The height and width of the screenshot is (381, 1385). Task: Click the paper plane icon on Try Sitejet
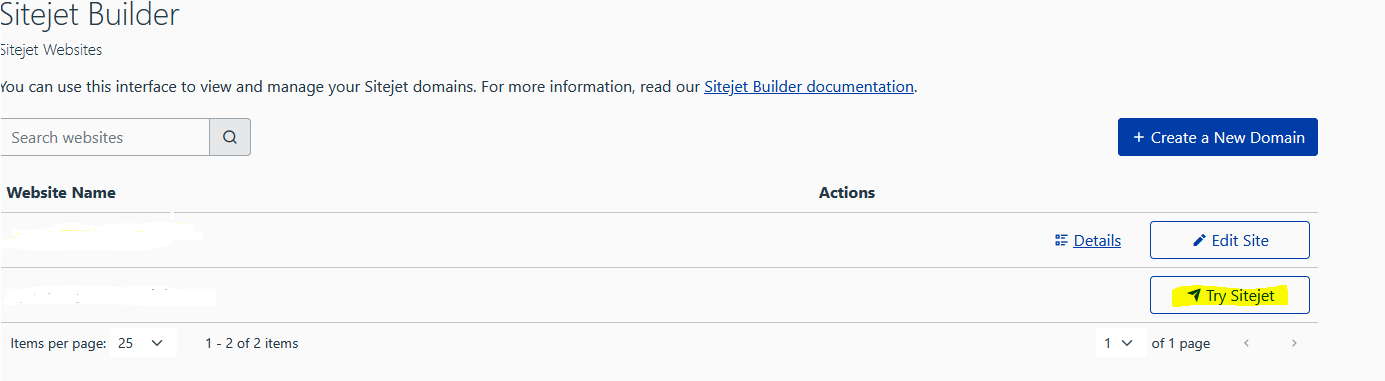tap(1194, 296)
